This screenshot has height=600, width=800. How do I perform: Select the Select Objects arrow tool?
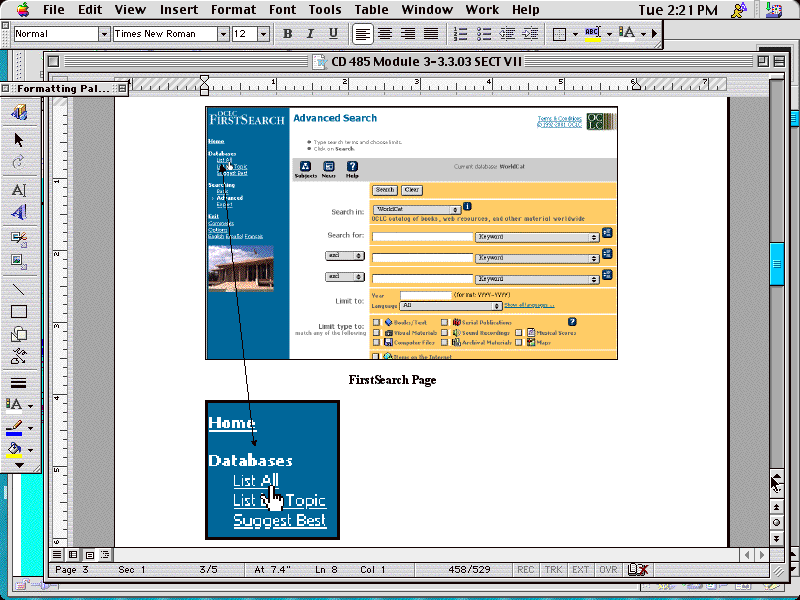[19, 139]
